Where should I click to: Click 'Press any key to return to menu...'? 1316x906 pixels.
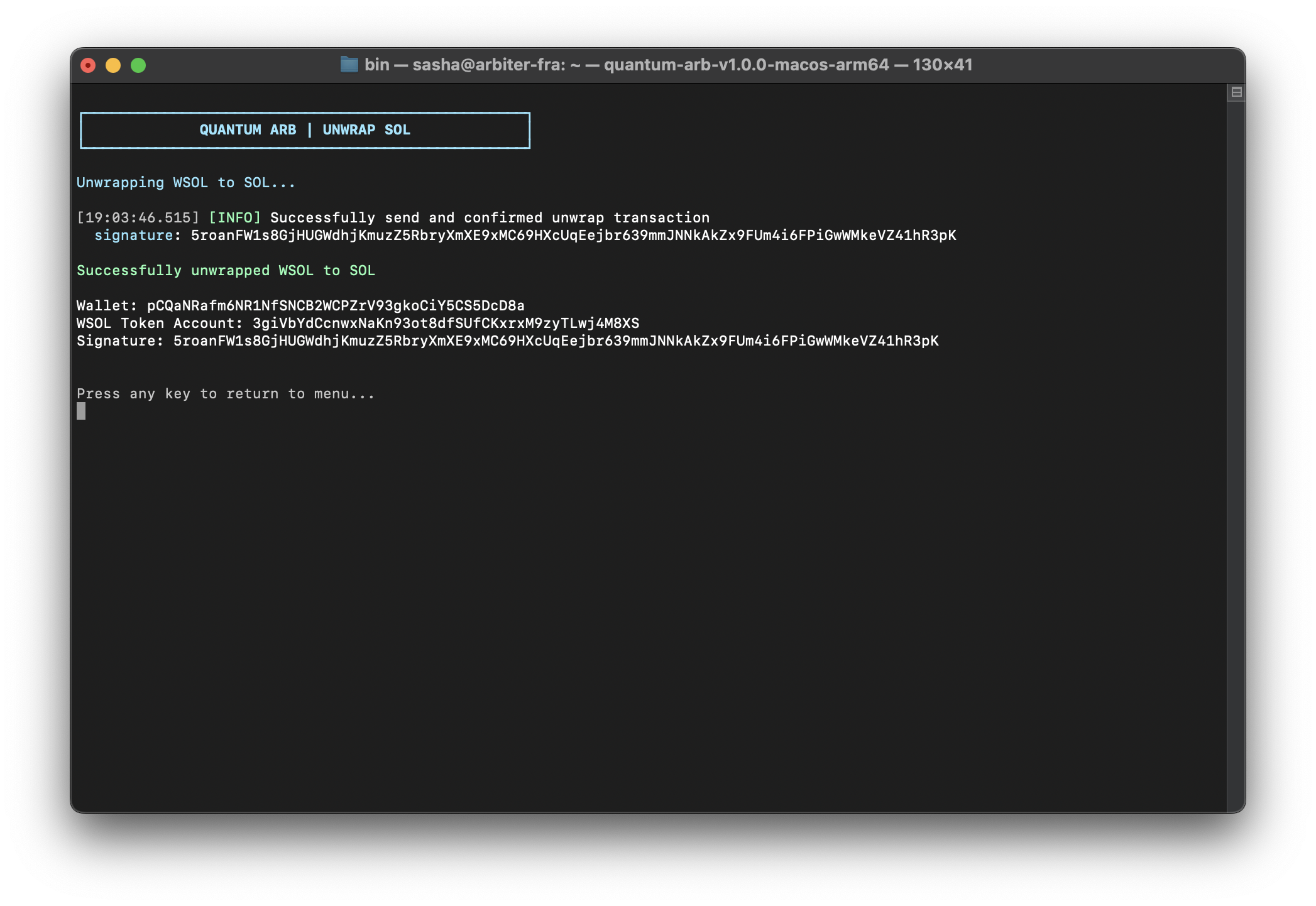coord(226,394)
